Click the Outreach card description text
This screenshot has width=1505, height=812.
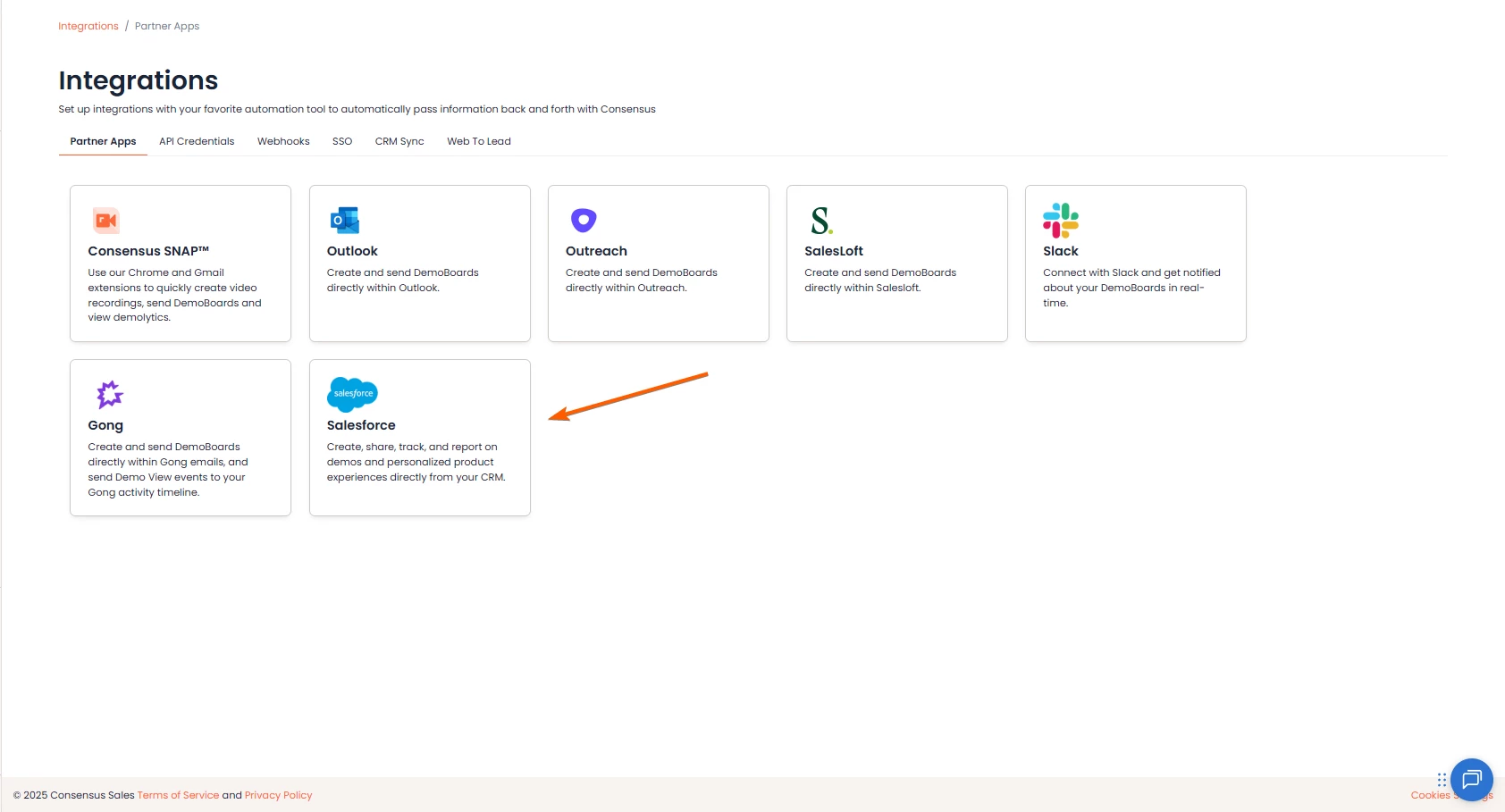(642, 280)
